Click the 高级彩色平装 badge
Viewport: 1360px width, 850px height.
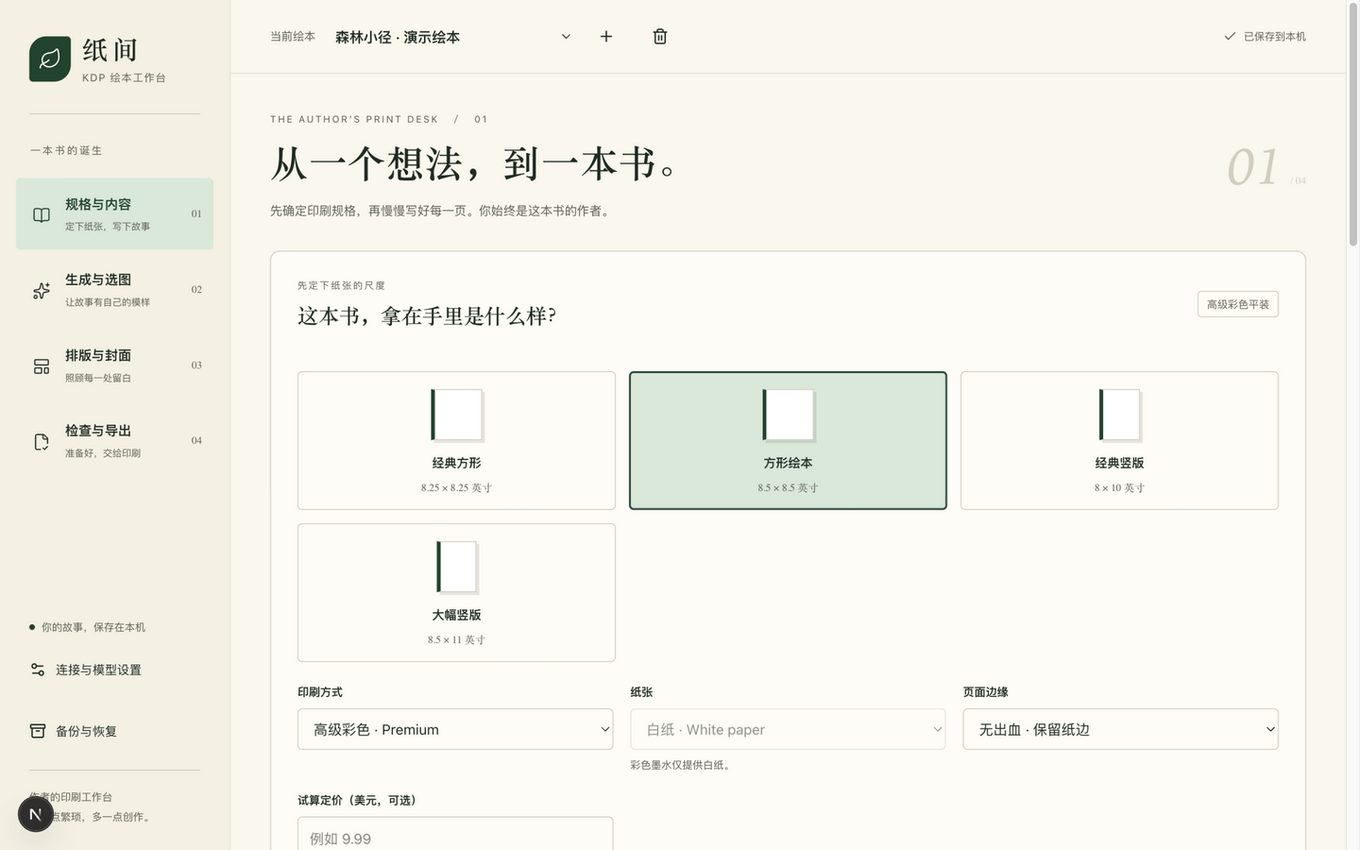[1238, 304]
